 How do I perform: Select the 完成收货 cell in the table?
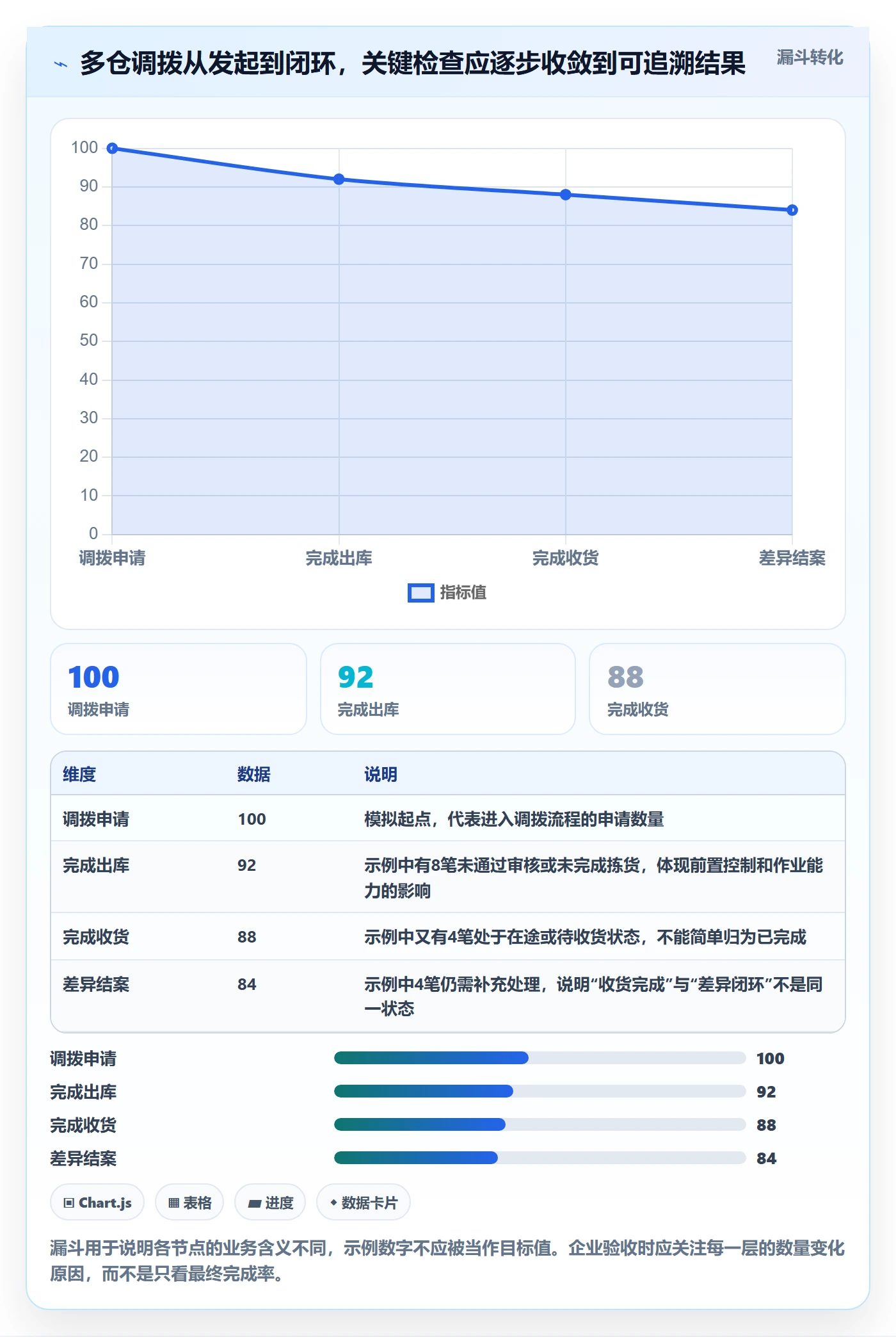(96, 937)
